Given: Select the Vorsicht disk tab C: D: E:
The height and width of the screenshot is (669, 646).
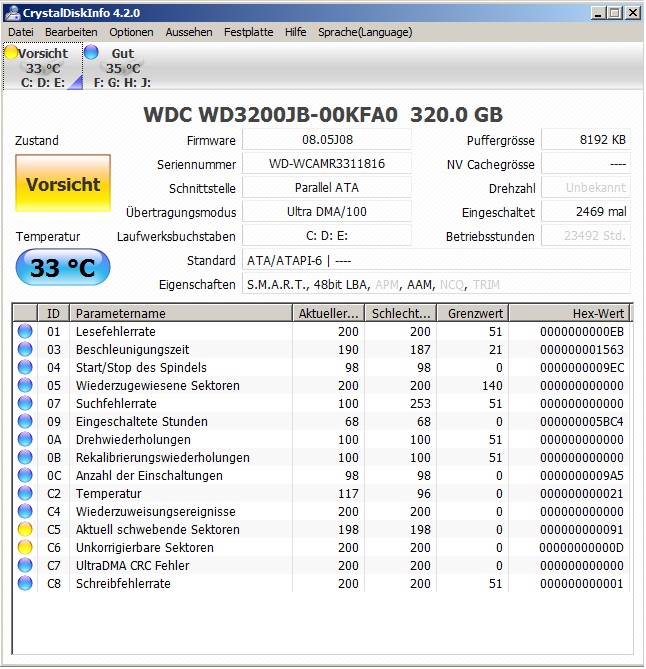Looking at the screenshot, I should pos(43,67).
